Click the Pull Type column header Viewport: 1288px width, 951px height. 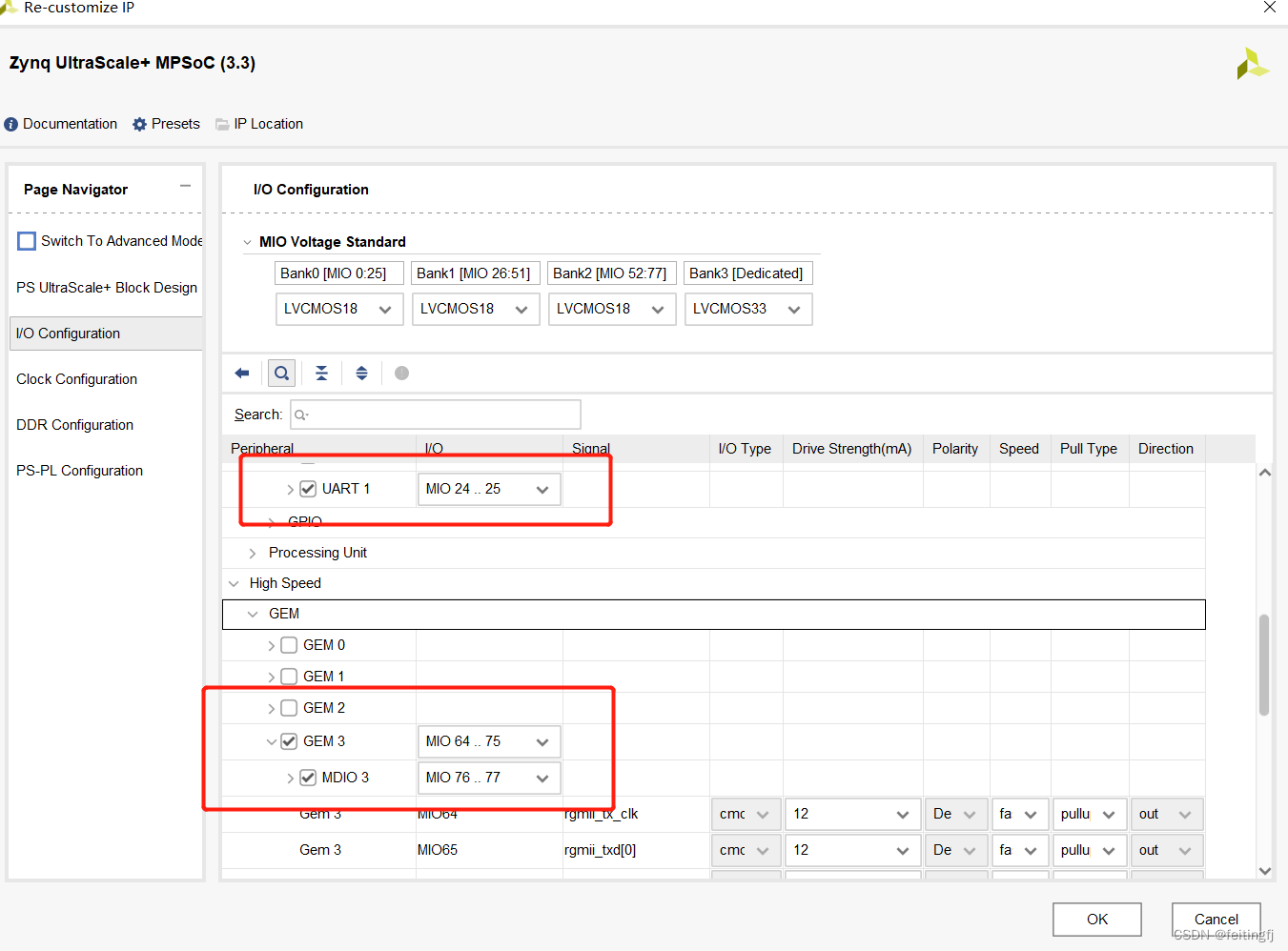(1090, 449)
